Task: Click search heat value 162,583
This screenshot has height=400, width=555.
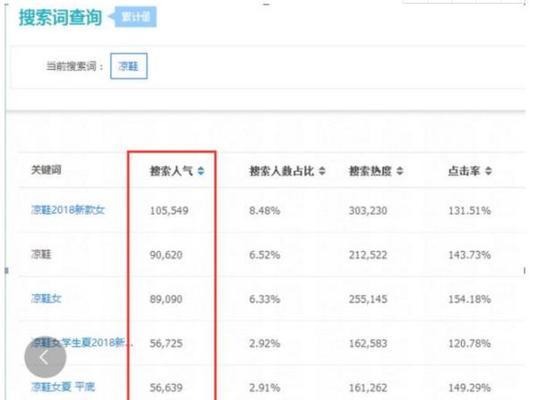Action: 368,343
